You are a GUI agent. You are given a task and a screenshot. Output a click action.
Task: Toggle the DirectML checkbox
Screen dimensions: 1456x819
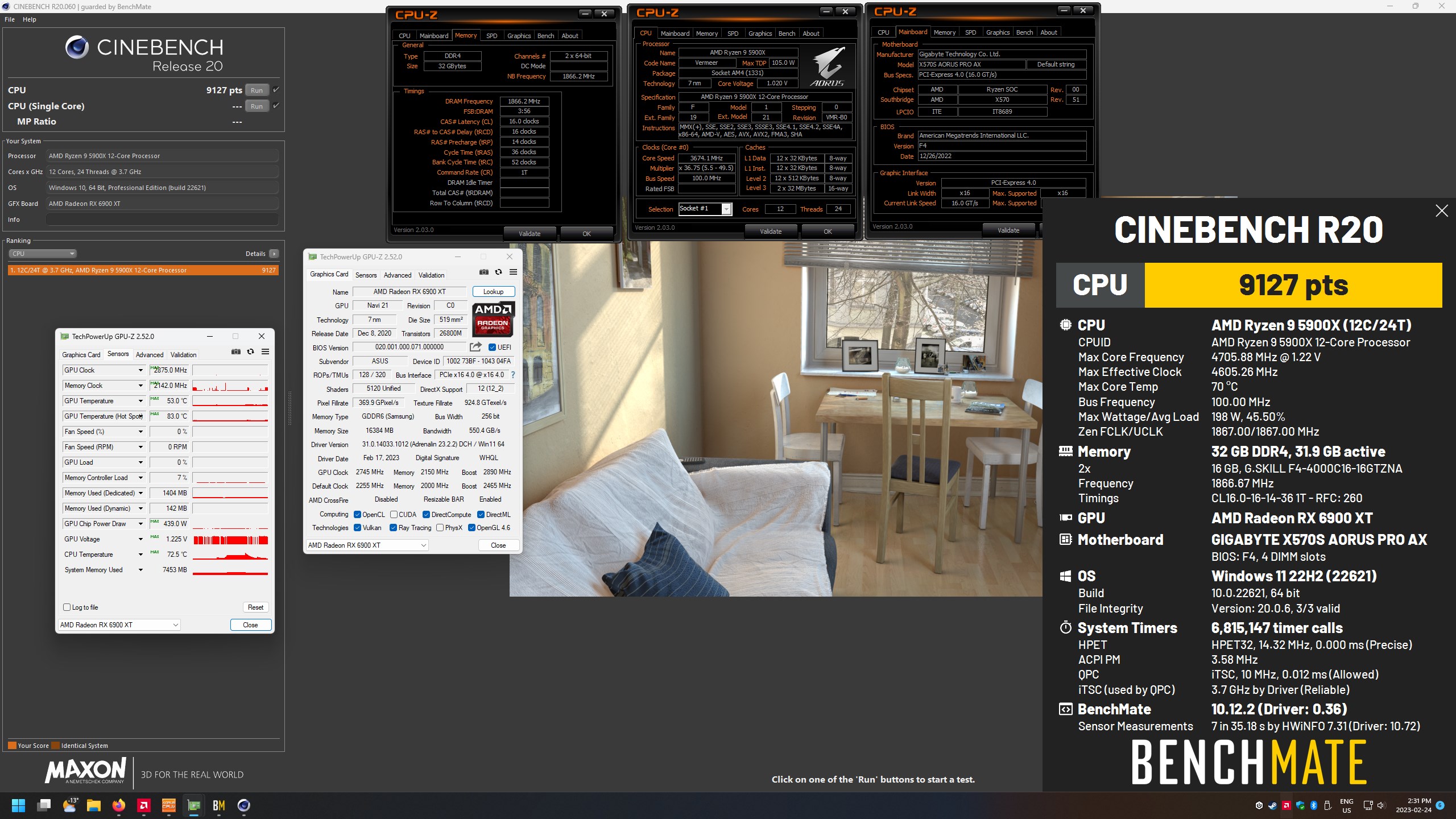click(481, 515)
